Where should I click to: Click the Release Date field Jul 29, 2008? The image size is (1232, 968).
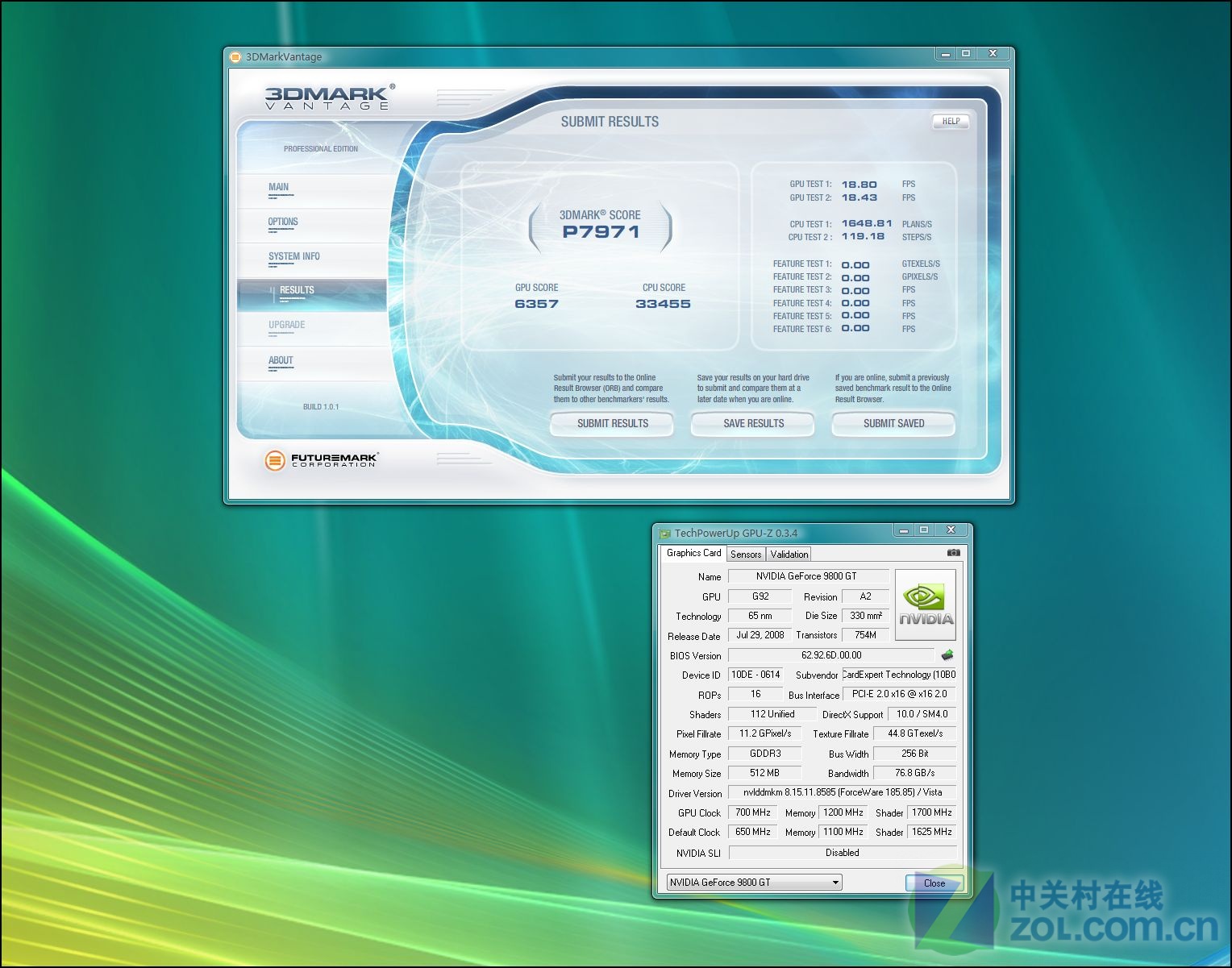coord(760,635)
